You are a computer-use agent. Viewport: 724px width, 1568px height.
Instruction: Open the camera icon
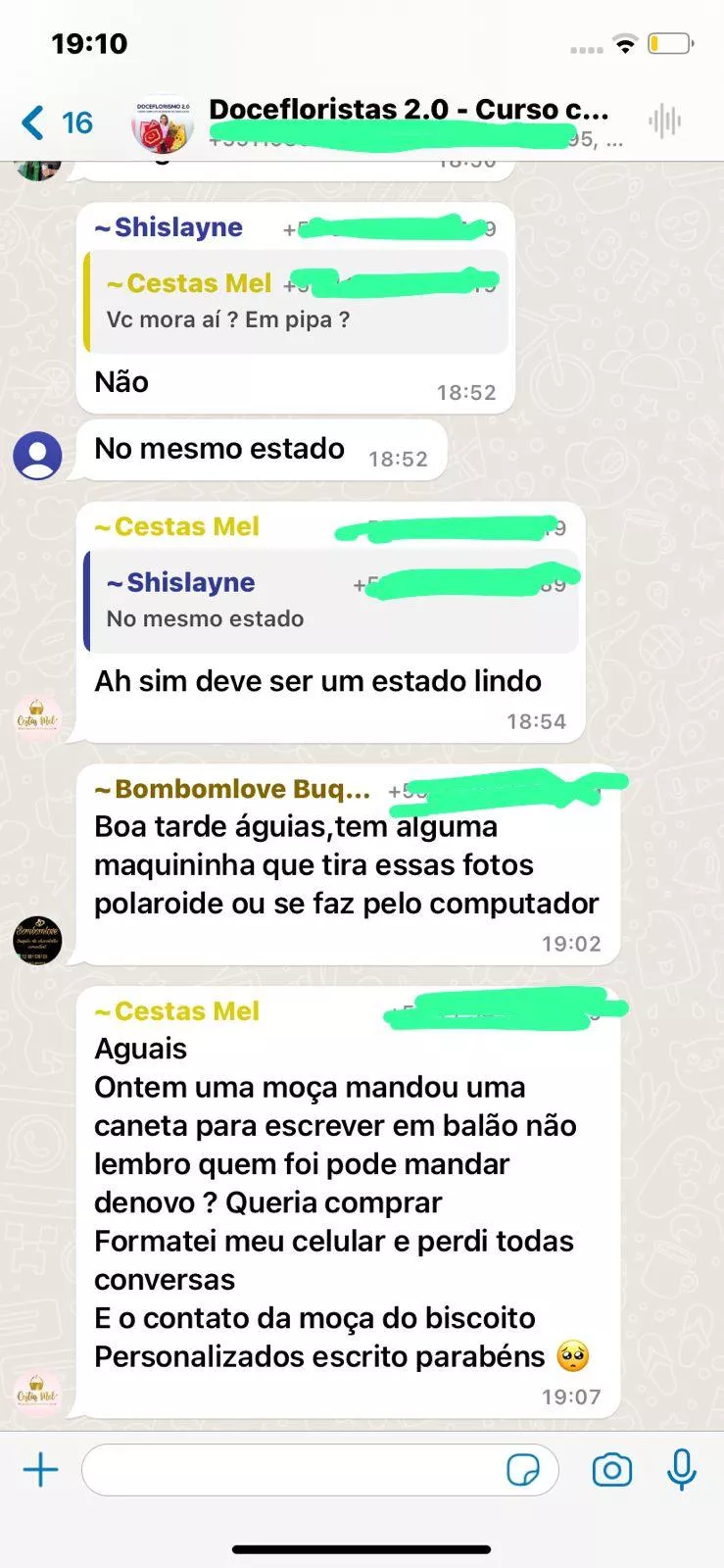(x=612, y=1470)
